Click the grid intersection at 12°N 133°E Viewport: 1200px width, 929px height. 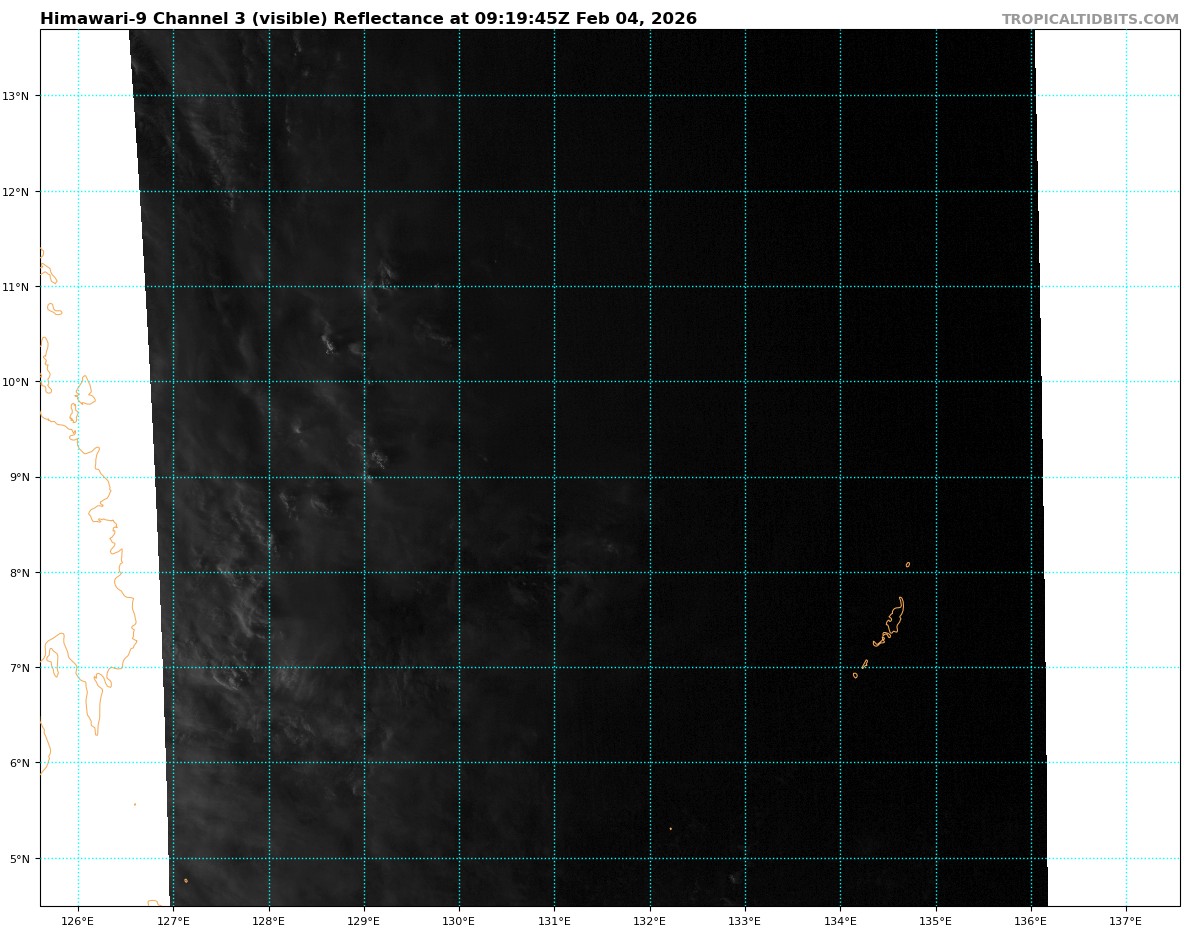click(745, 191)
